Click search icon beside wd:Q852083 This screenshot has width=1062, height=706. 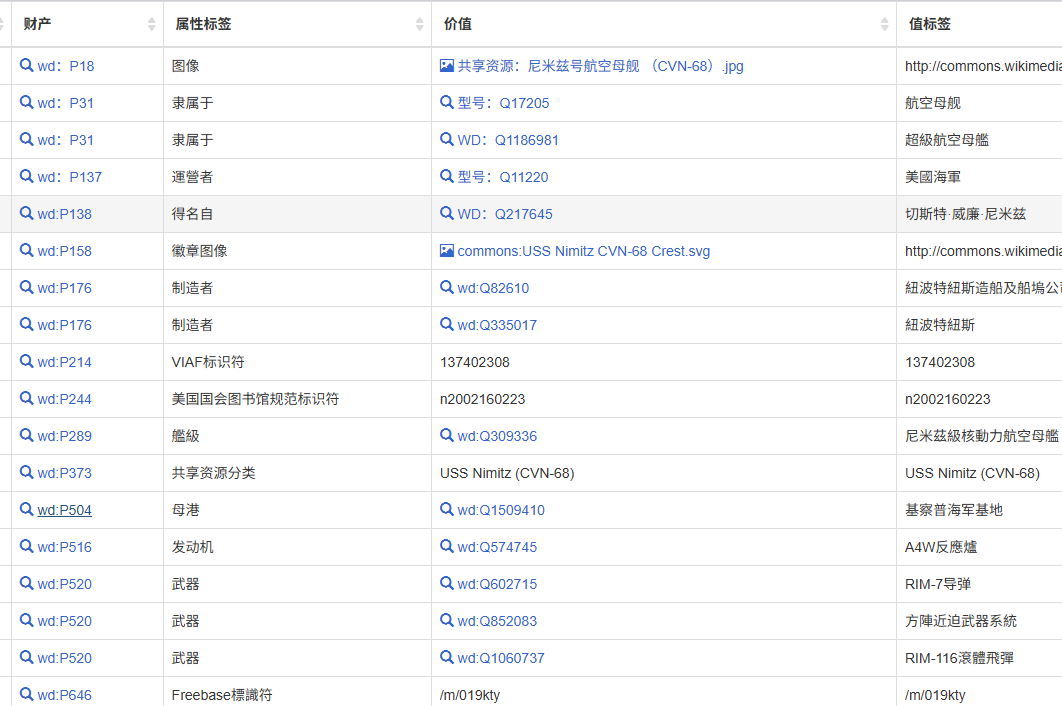coord(447,620)
